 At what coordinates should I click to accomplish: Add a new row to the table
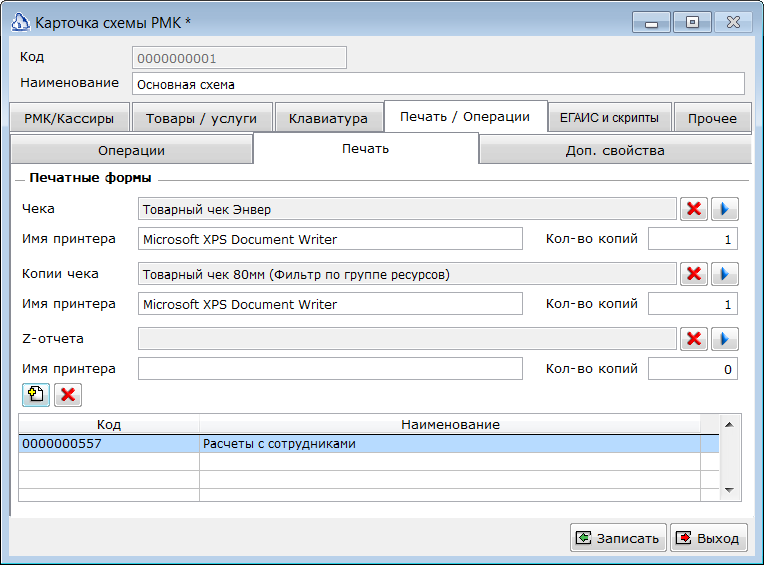(36, 395)
